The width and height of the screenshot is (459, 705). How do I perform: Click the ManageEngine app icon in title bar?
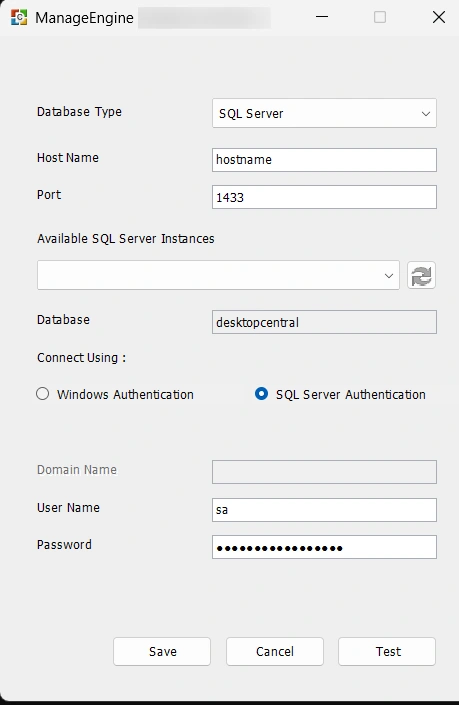(19, 18)
